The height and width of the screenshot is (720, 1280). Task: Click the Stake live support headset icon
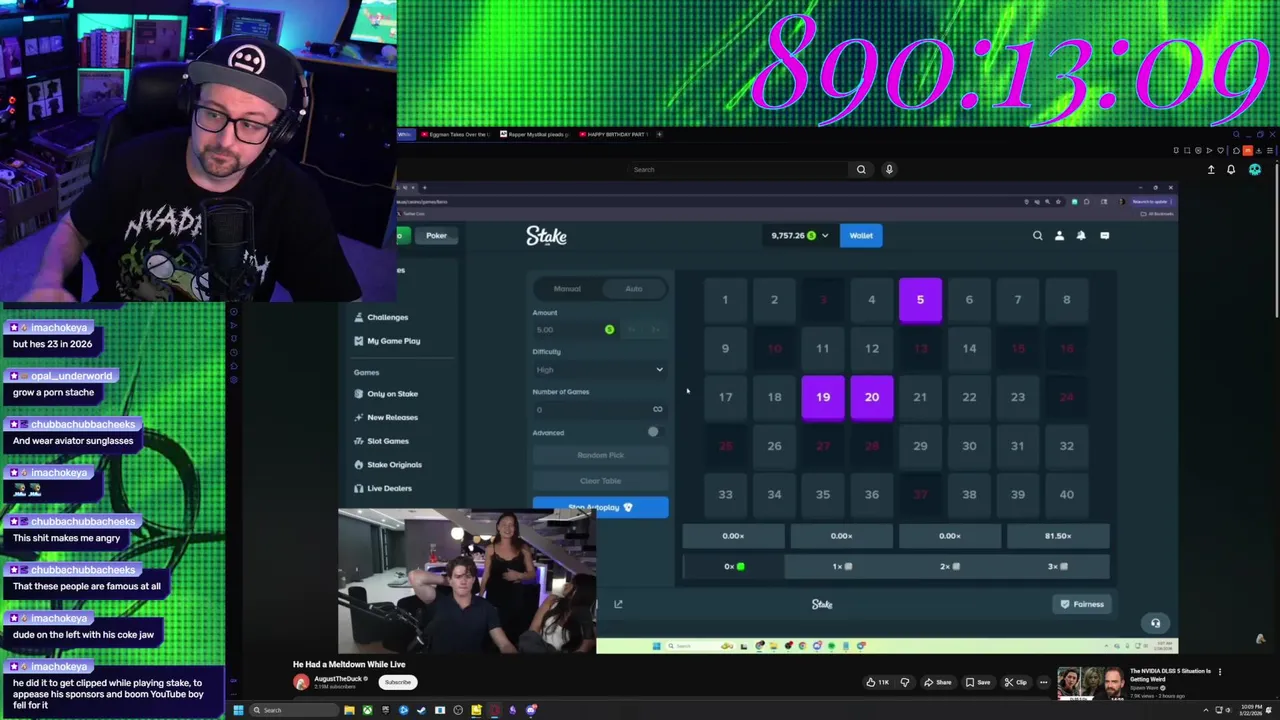click(x=1155, y=623)
